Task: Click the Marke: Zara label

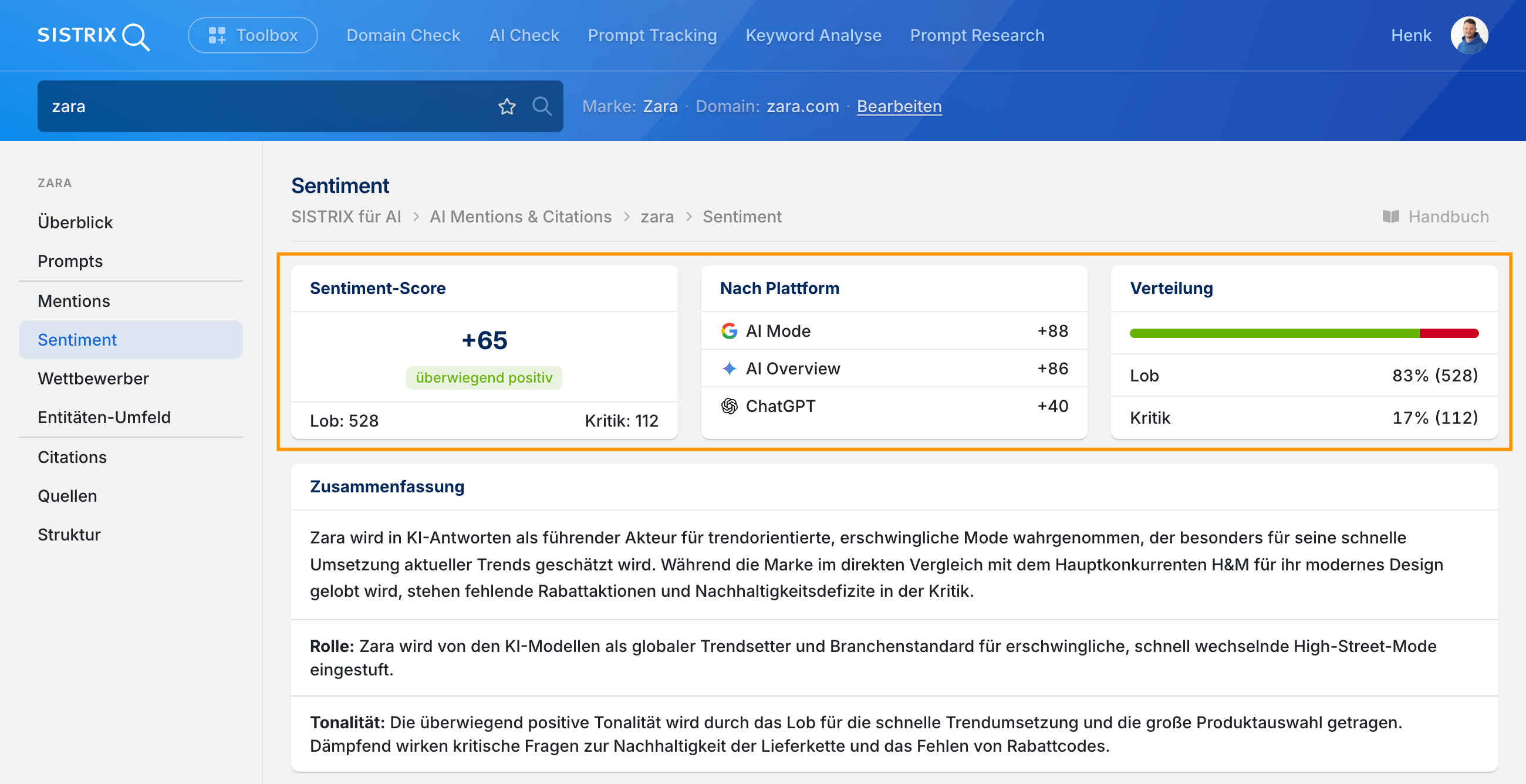Action: coord(630,107)
